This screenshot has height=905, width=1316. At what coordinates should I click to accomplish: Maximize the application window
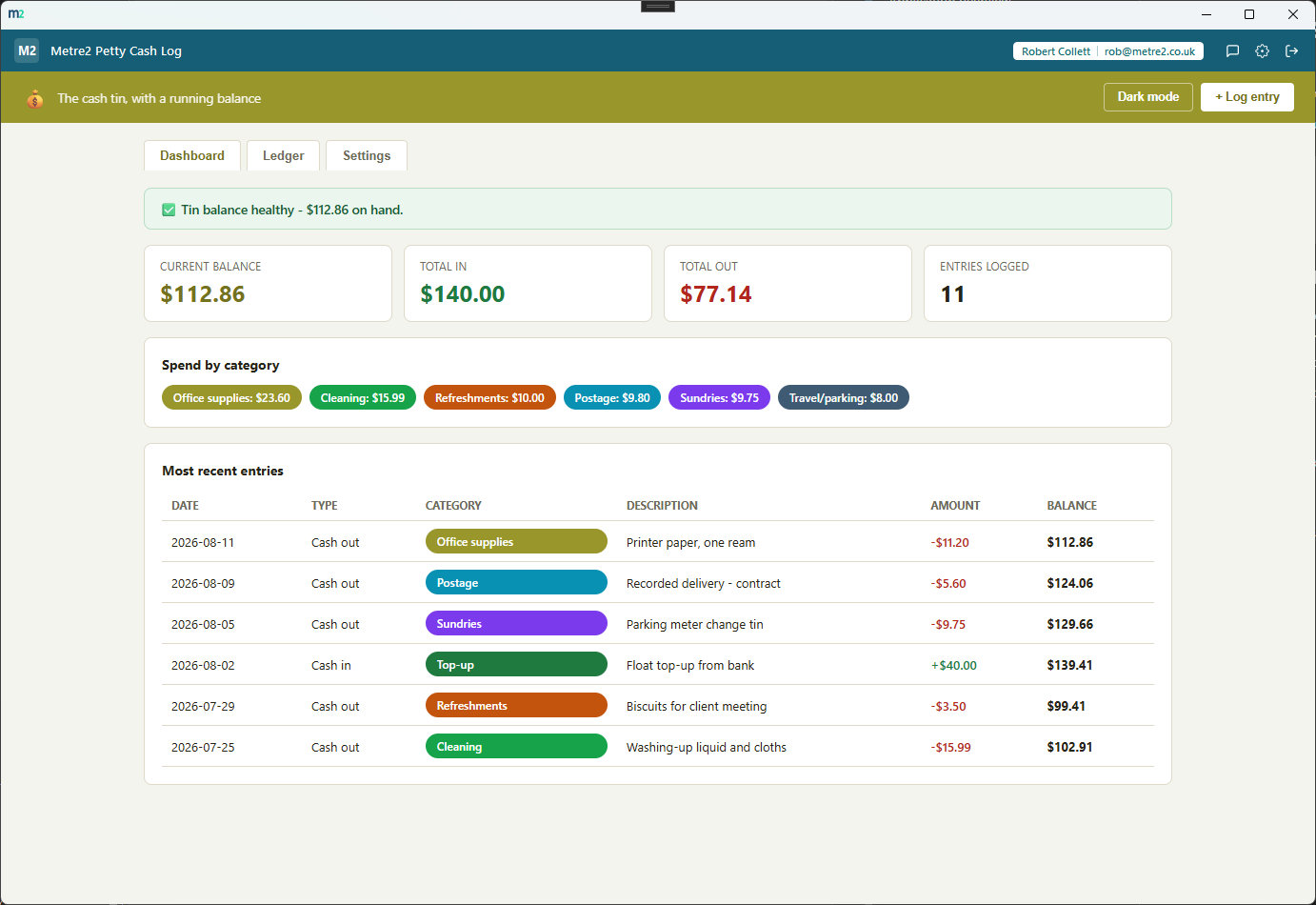(x=1249, y=14)
